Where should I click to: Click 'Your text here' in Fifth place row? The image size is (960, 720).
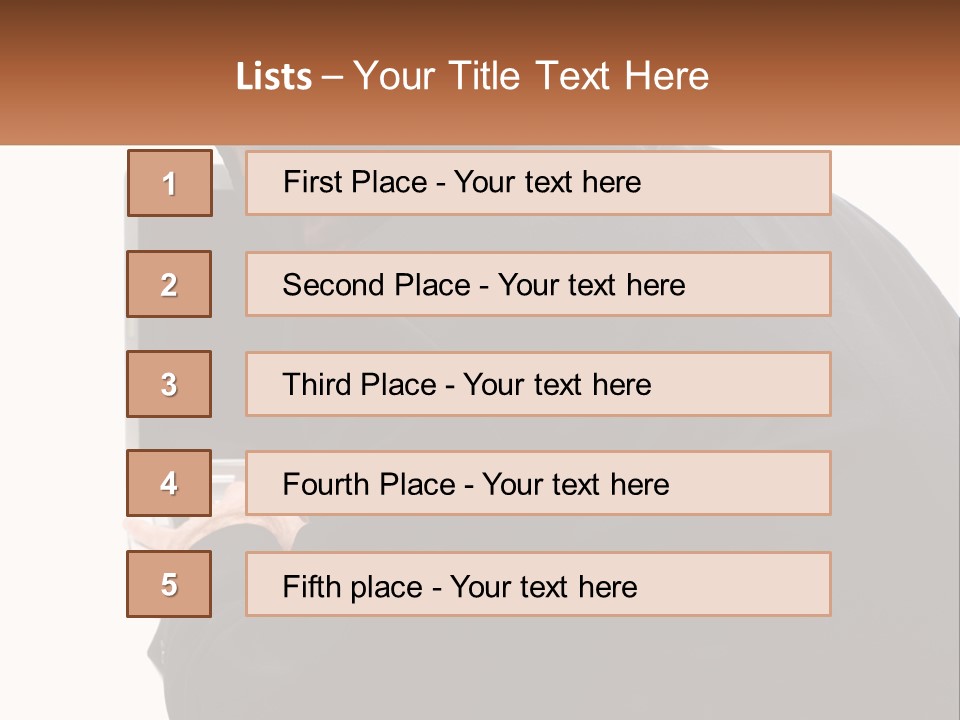coord(543,586)
